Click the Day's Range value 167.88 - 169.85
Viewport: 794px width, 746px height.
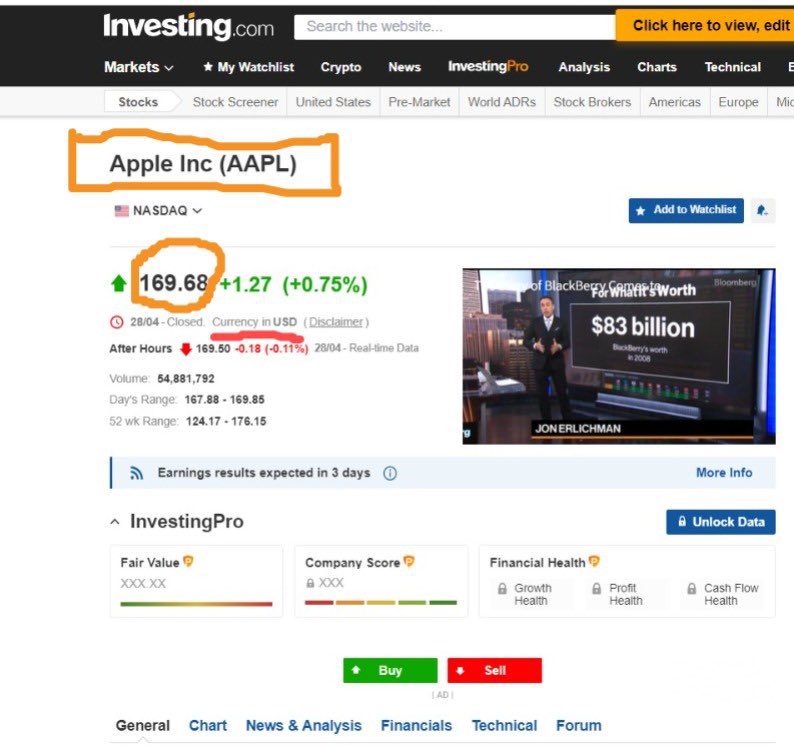point(224,400)
